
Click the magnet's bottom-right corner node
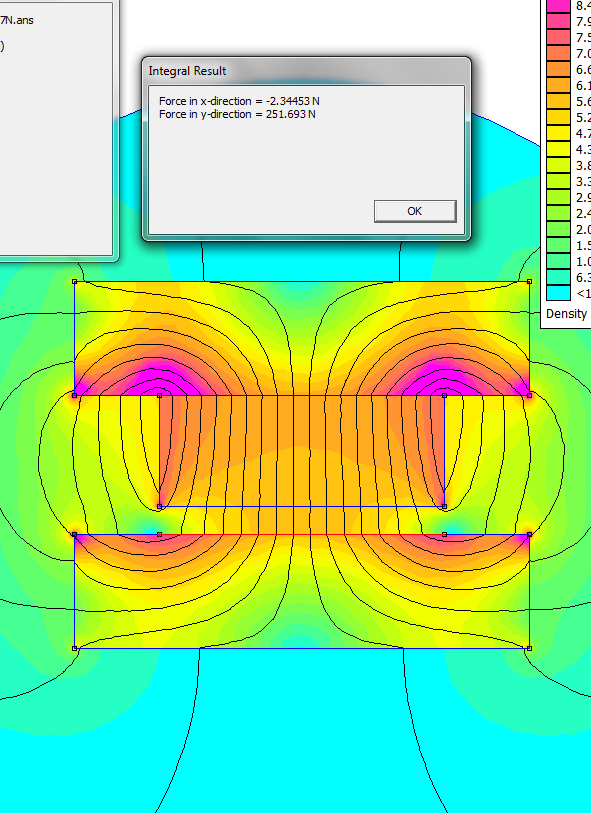(444, 507)
